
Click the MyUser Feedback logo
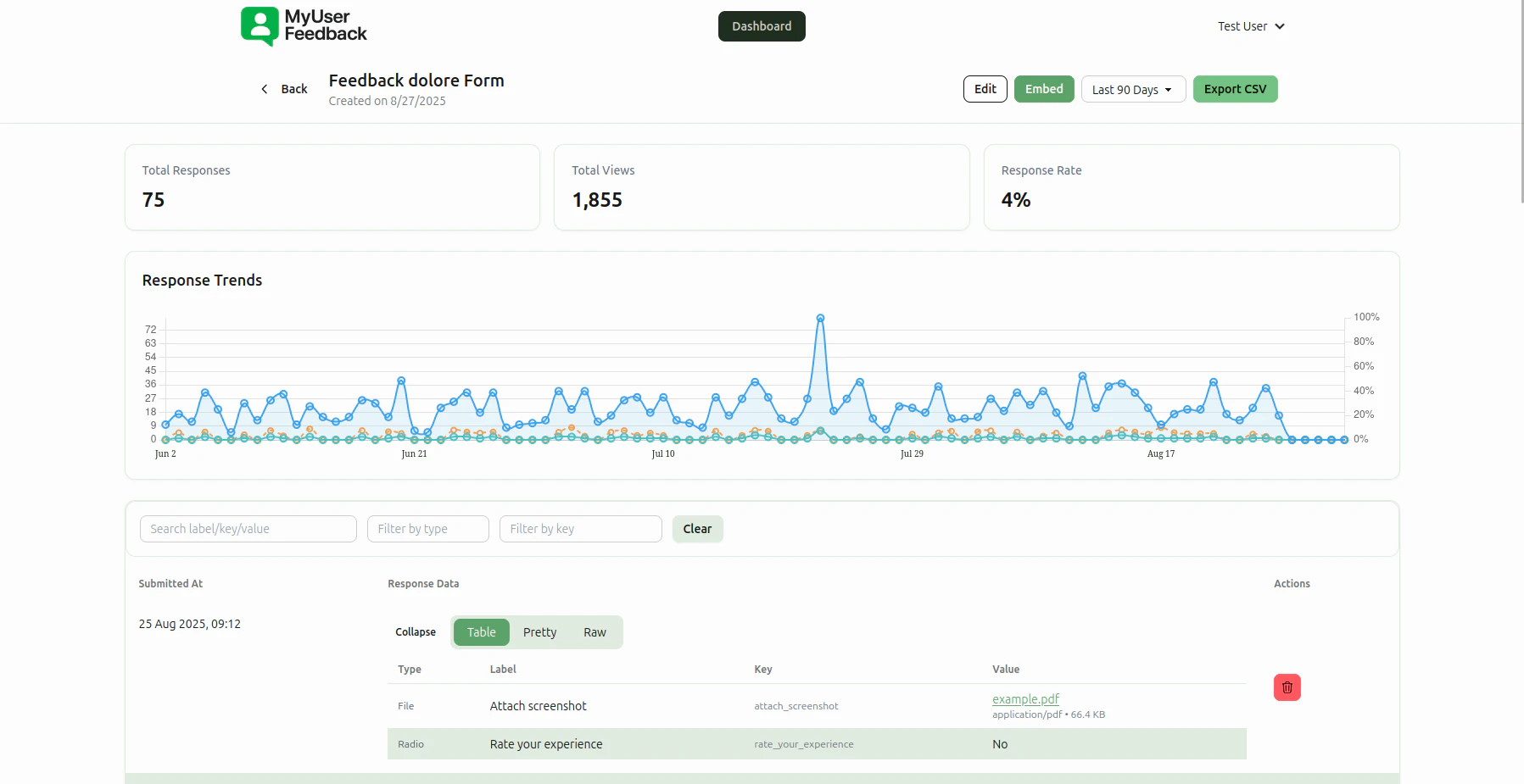click(303, 26)
